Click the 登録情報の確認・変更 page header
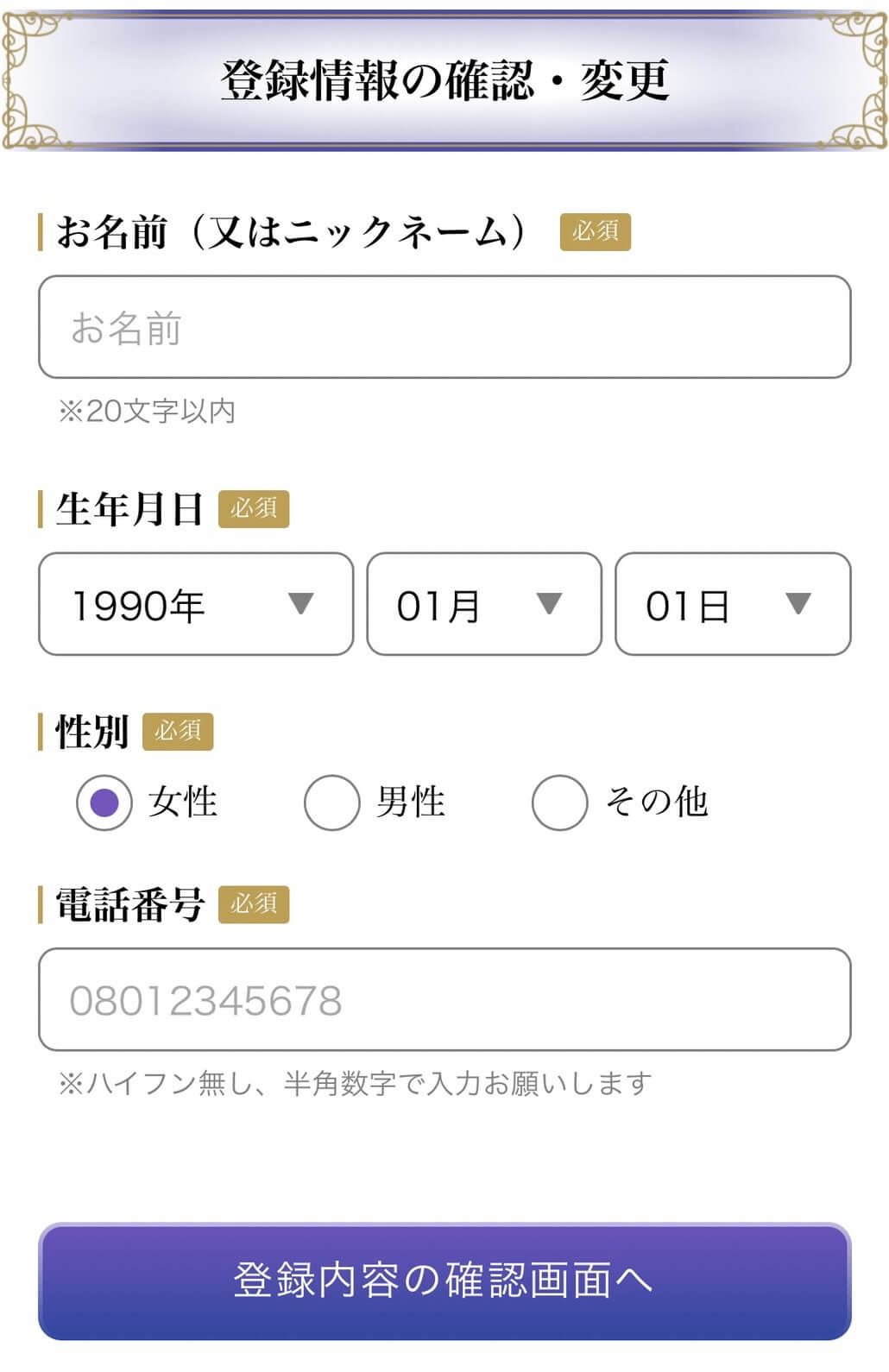Image resolution: width=889 pixels, height=1372 pixels. click(444, 80)
